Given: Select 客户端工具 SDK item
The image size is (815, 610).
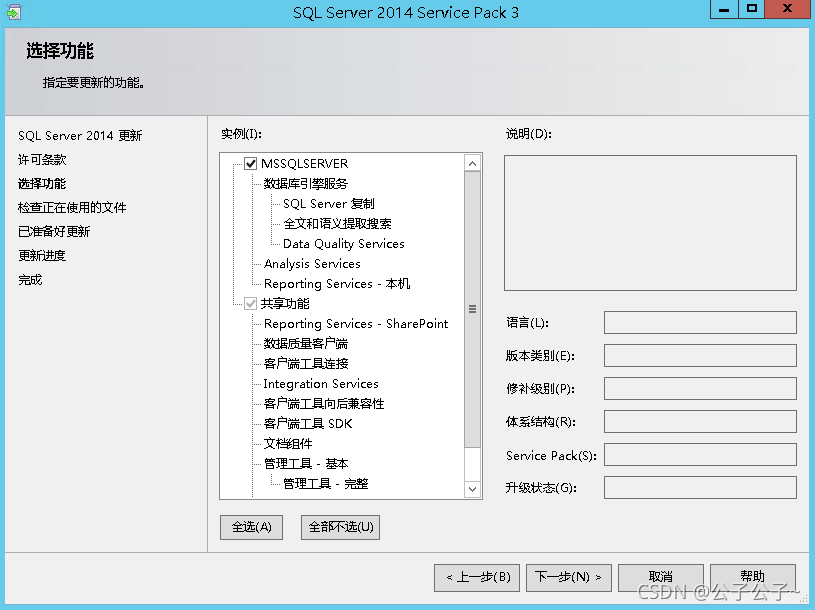Looking at the screenshot, I should [x=308, y=423].
